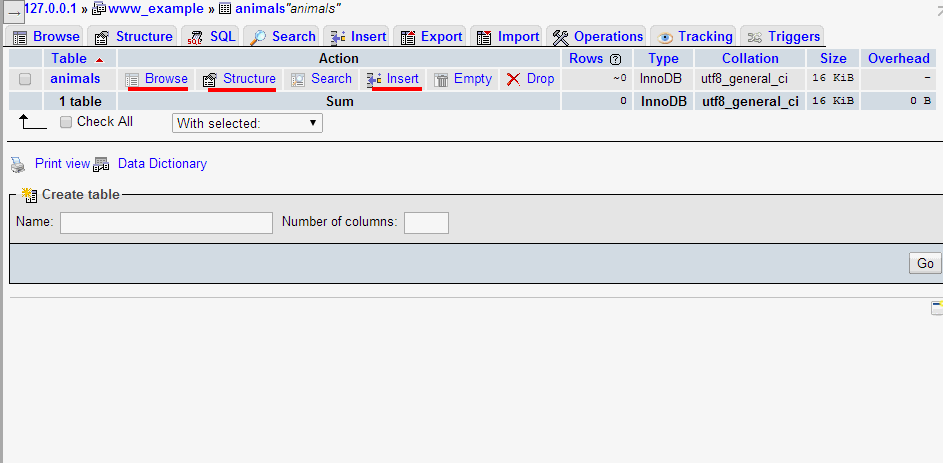Click Search in the animals row
The image size is (943, 463).
coord(331,79)
